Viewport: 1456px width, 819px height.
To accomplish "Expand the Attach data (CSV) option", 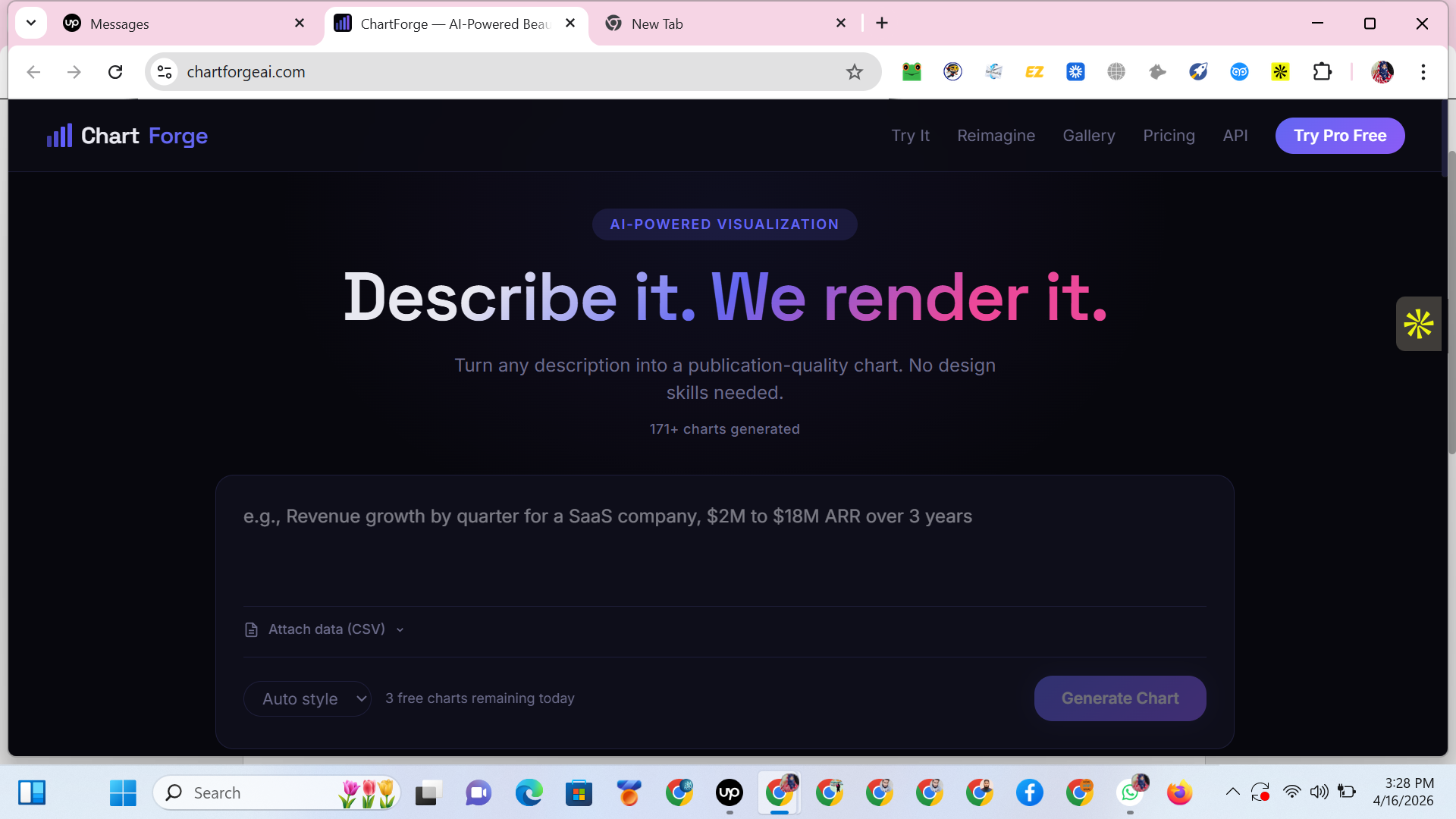I will coord(326,629).
